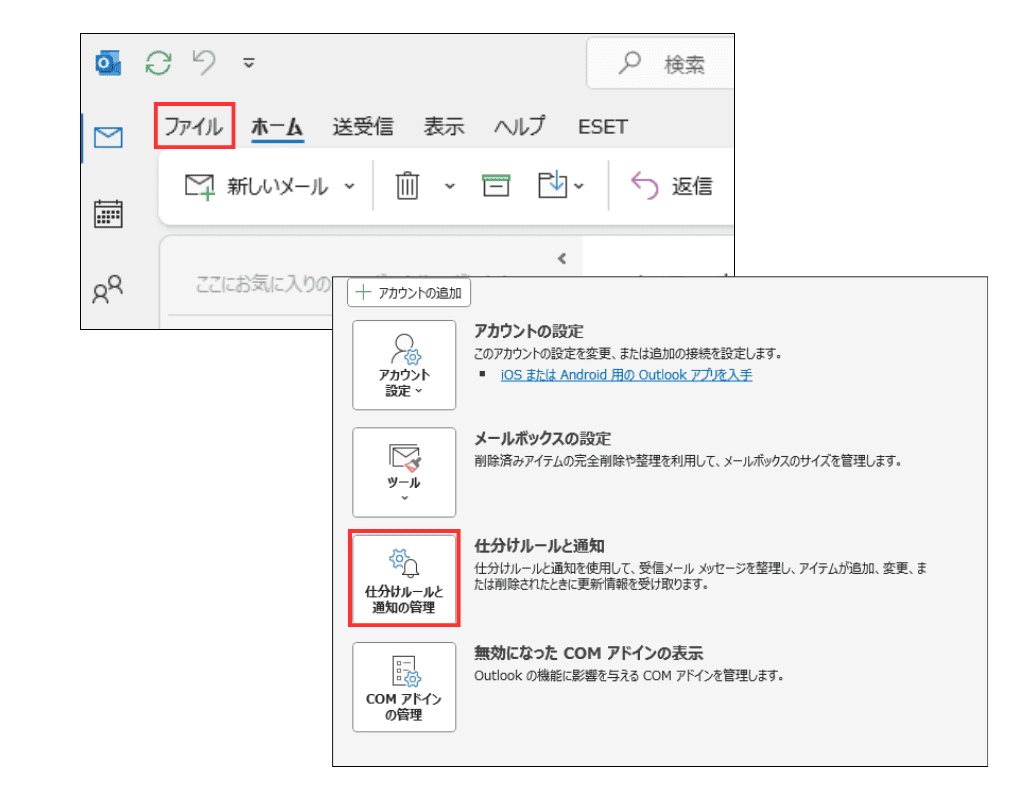Select the Mail view icon in sidebar

107,139
